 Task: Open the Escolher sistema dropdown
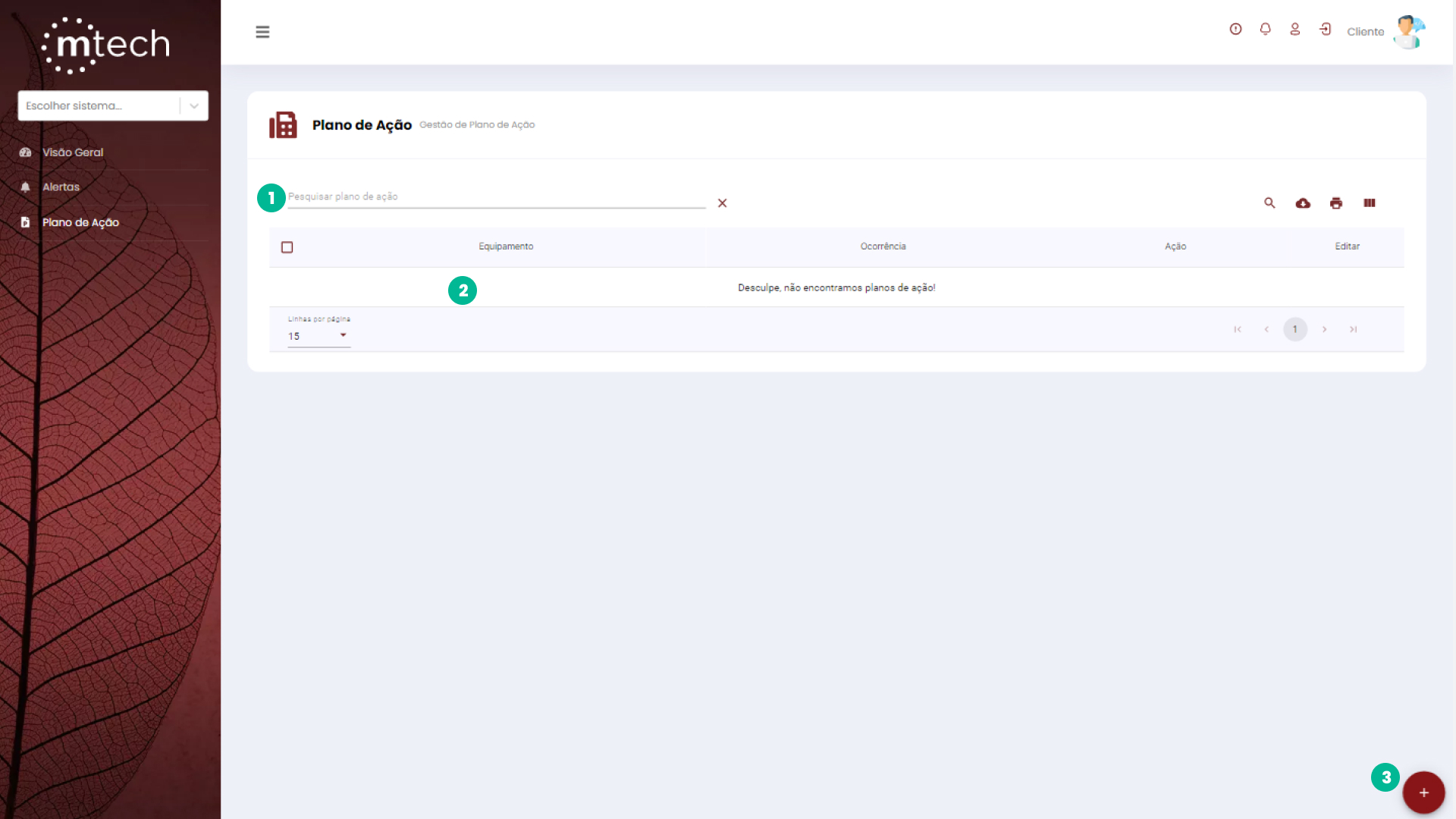113,106
